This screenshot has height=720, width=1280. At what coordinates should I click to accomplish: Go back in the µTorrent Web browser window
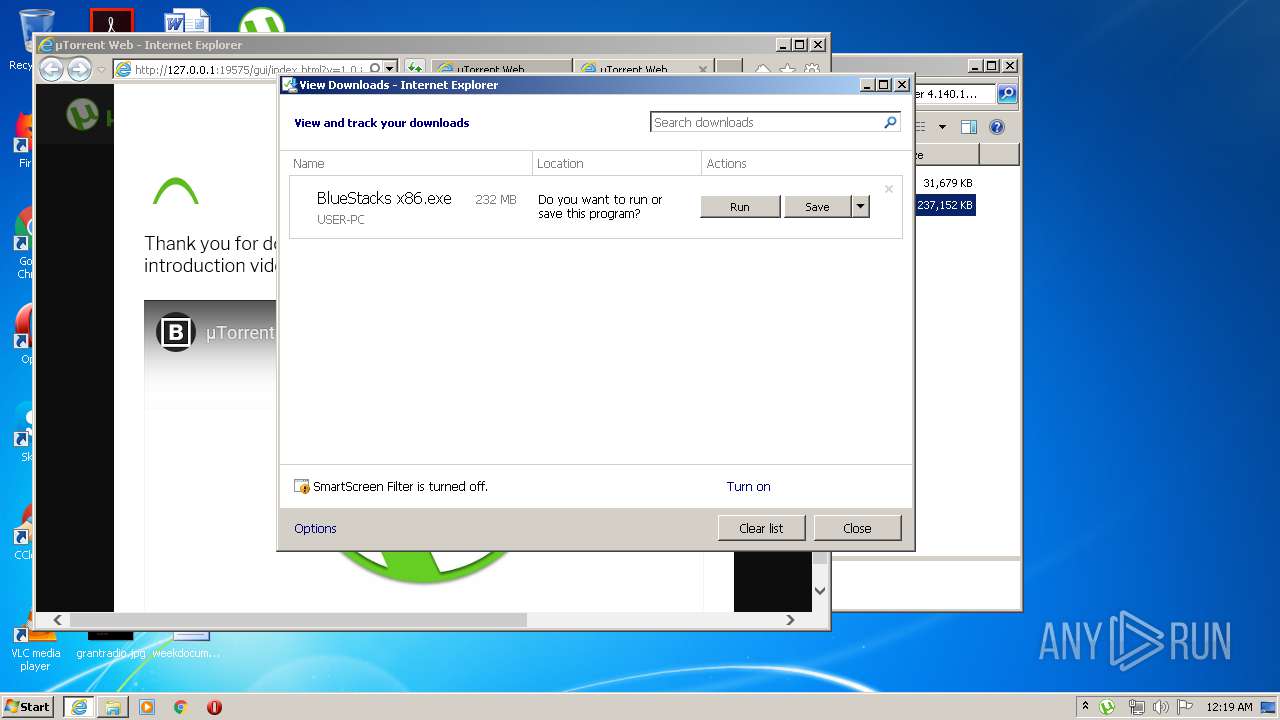(x=51, y=69)
